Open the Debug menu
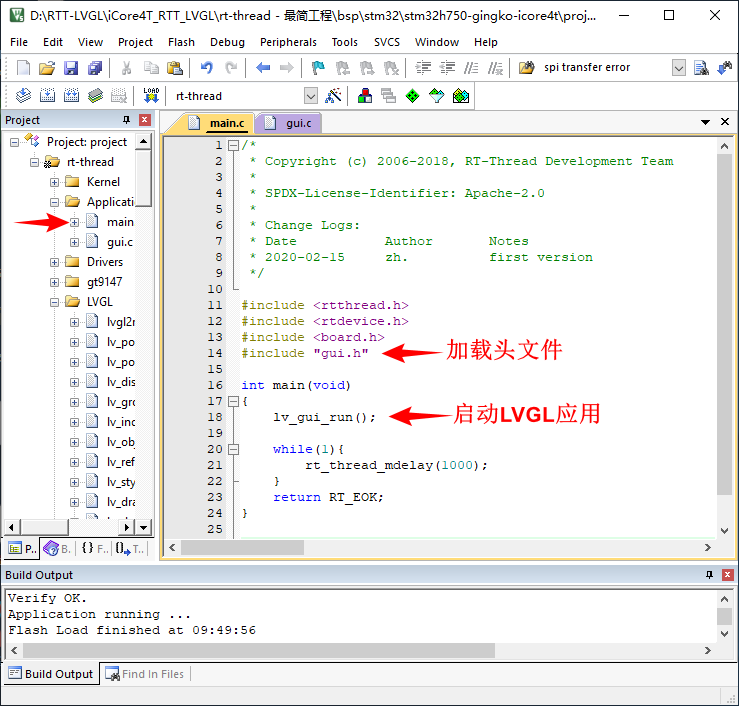The image size is (739, 706). pos(227,42)
